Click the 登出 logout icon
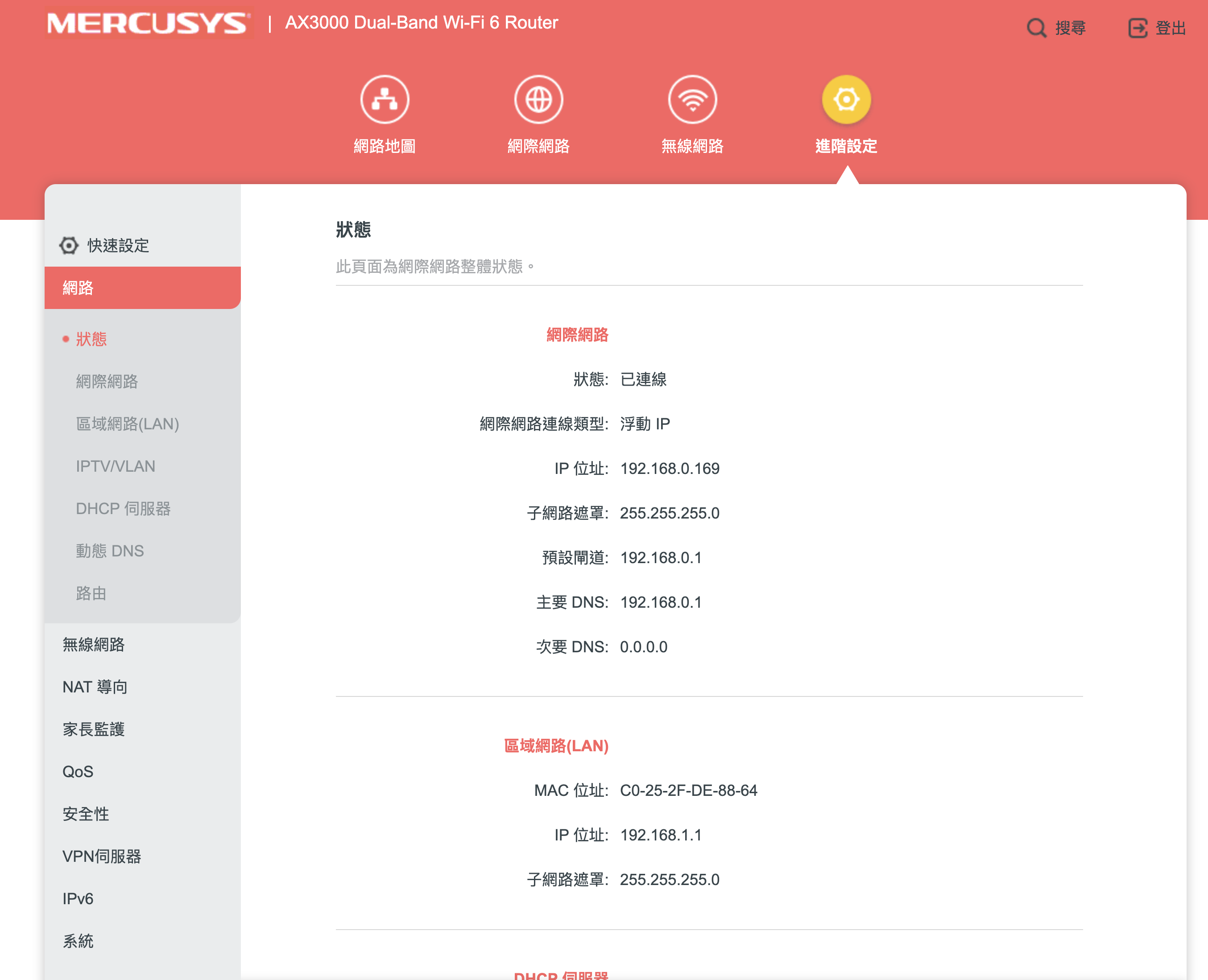1208x980 pixels. click(x=1138, y=28)
